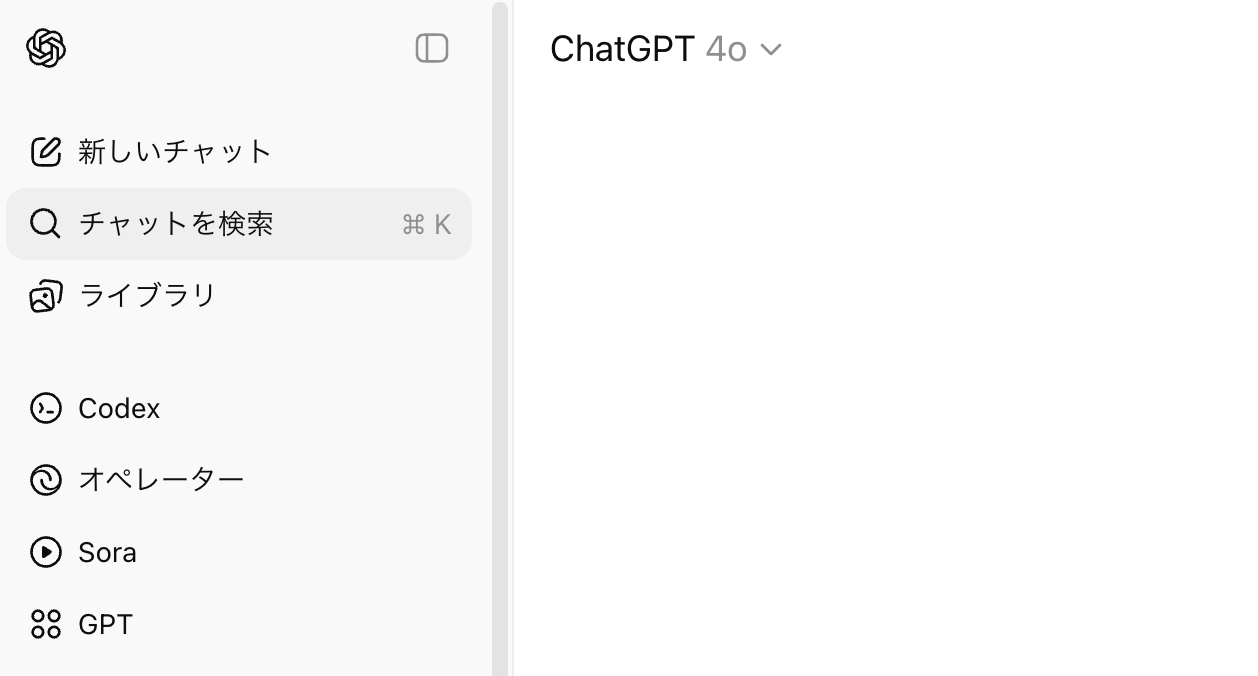Screen dimensions: 1258x676
Task: Click the sidebar vertical scrollbar
Action: click(x=500, y=338)
